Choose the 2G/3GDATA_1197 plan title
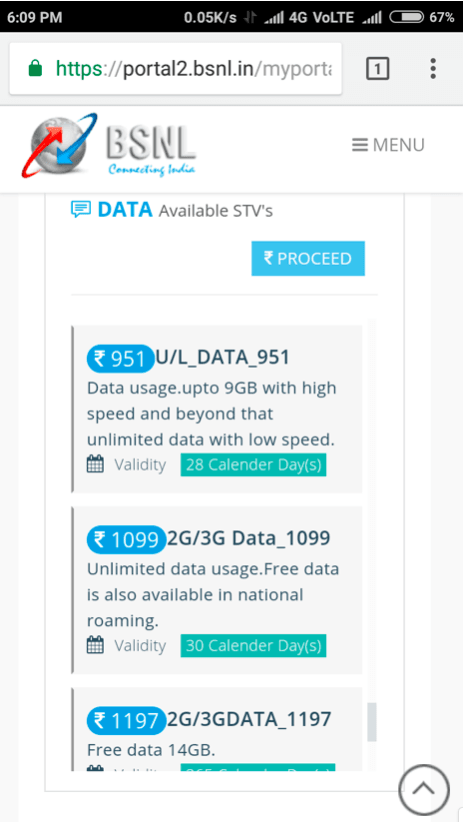 pos(249,719)
